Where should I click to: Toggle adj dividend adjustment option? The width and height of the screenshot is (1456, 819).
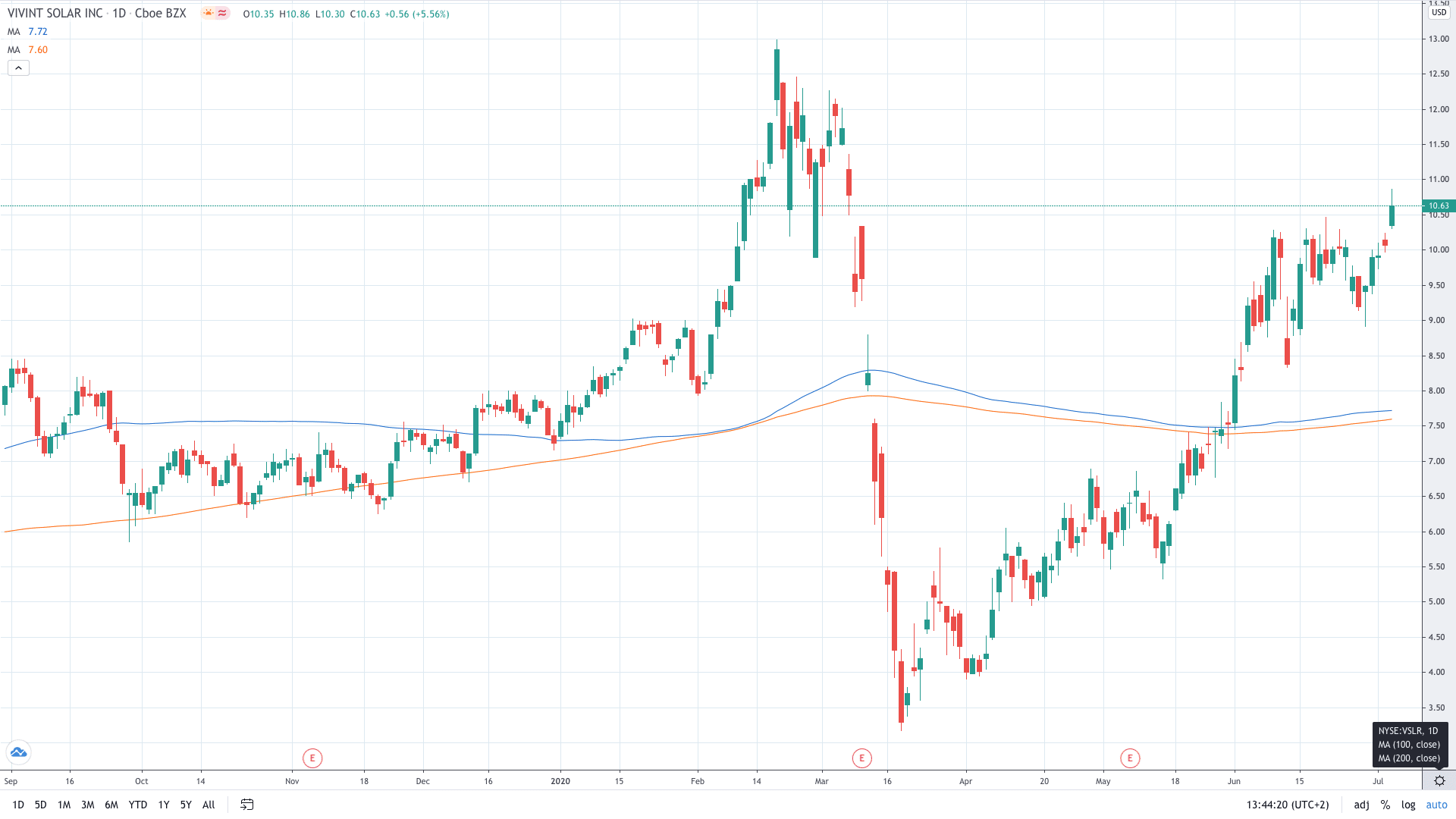[x=1361, y=805]
